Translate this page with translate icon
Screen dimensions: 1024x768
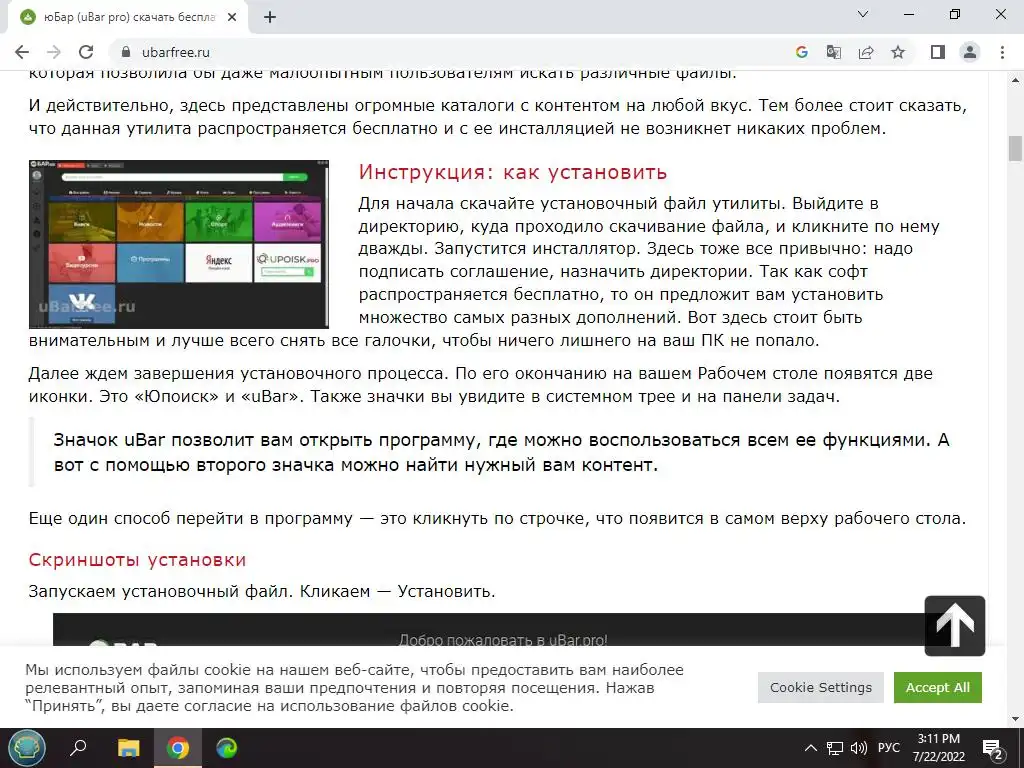click(834, 52)
